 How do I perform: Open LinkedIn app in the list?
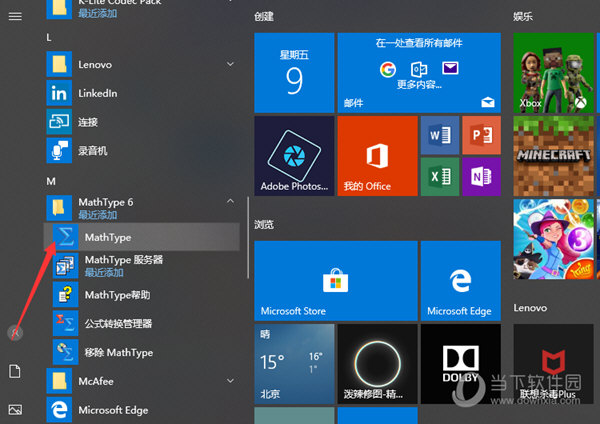(142, 93)
